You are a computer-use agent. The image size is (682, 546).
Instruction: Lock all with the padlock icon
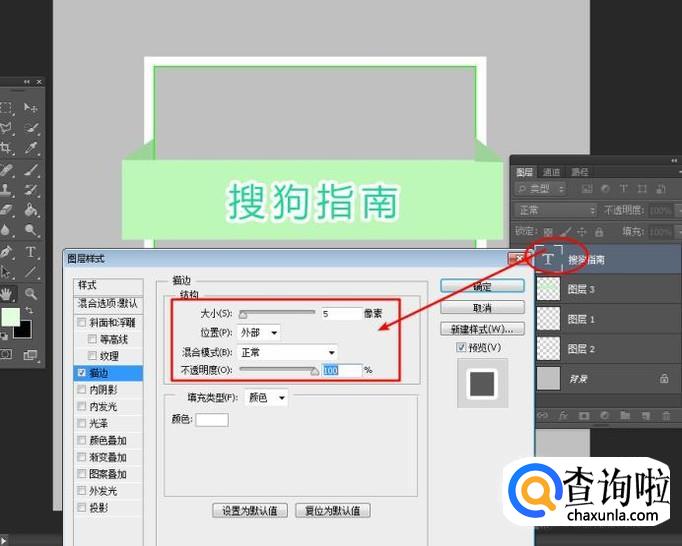(599, 232)
